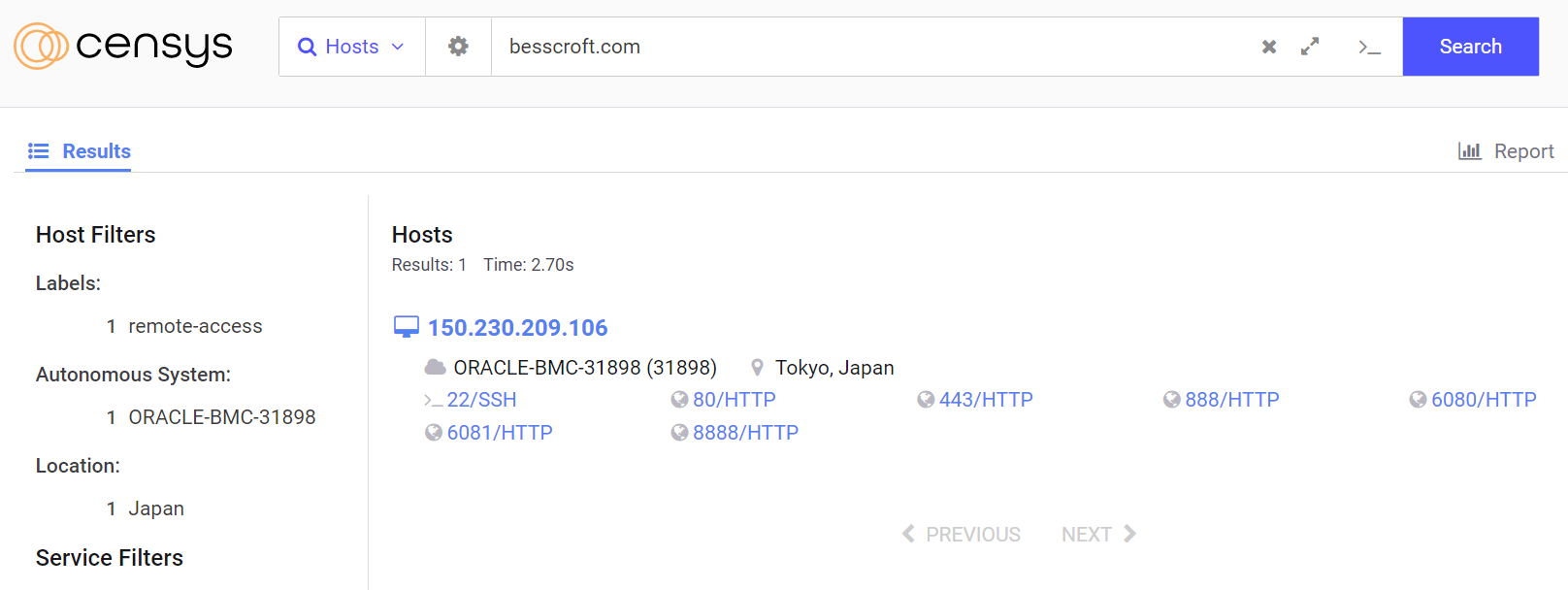Open the Hosts search type dropdown

point(351,47)
